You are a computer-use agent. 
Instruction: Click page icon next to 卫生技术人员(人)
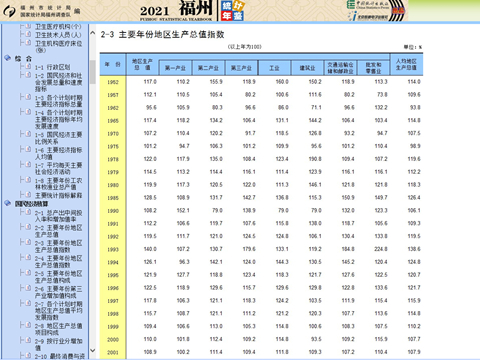coord(28,34)
